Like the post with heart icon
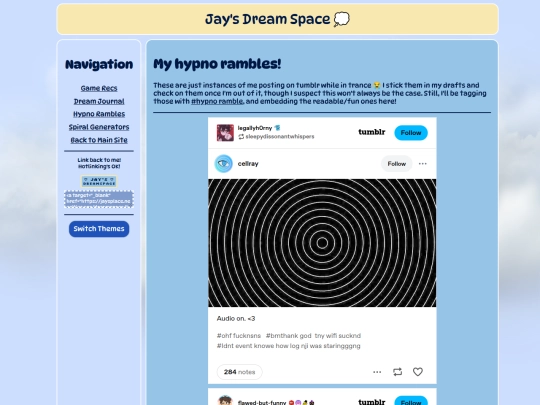 [x=418, y=372]
